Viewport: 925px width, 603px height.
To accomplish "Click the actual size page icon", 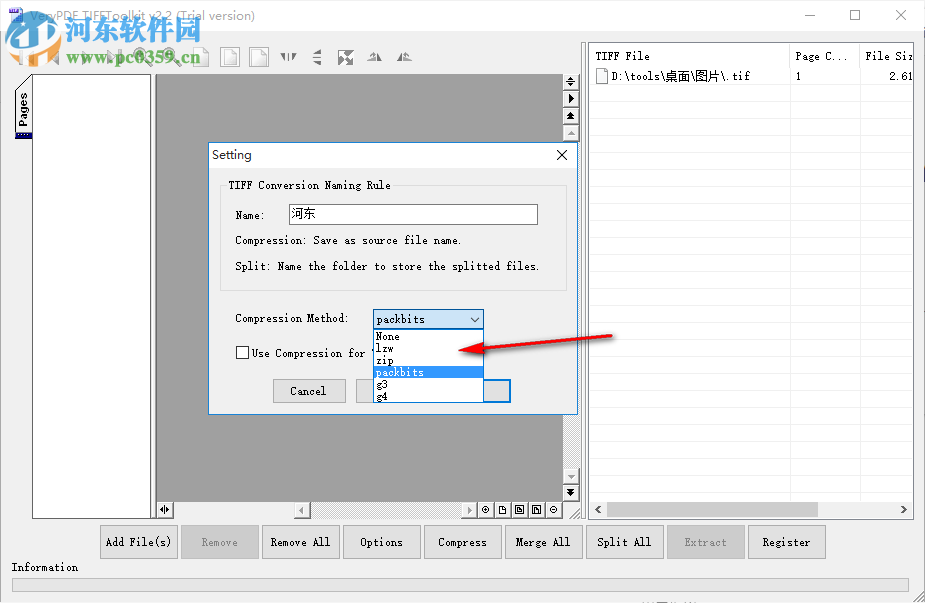I will (x=503, y=510).
